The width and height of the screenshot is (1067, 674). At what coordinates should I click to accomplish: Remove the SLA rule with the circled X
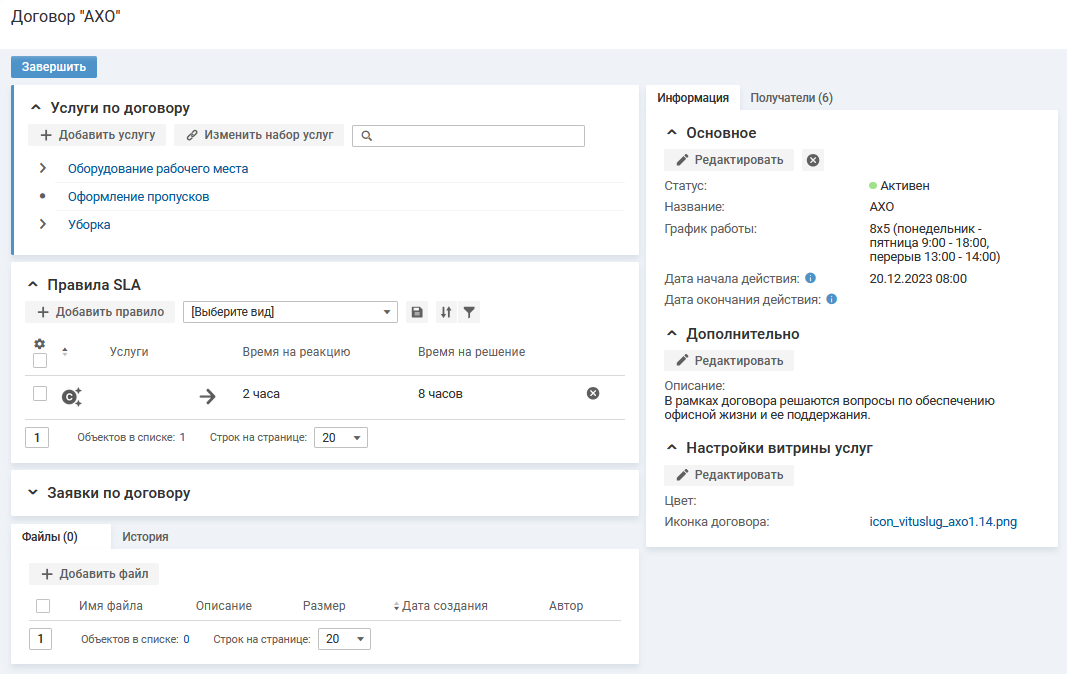tap(593, 394)
